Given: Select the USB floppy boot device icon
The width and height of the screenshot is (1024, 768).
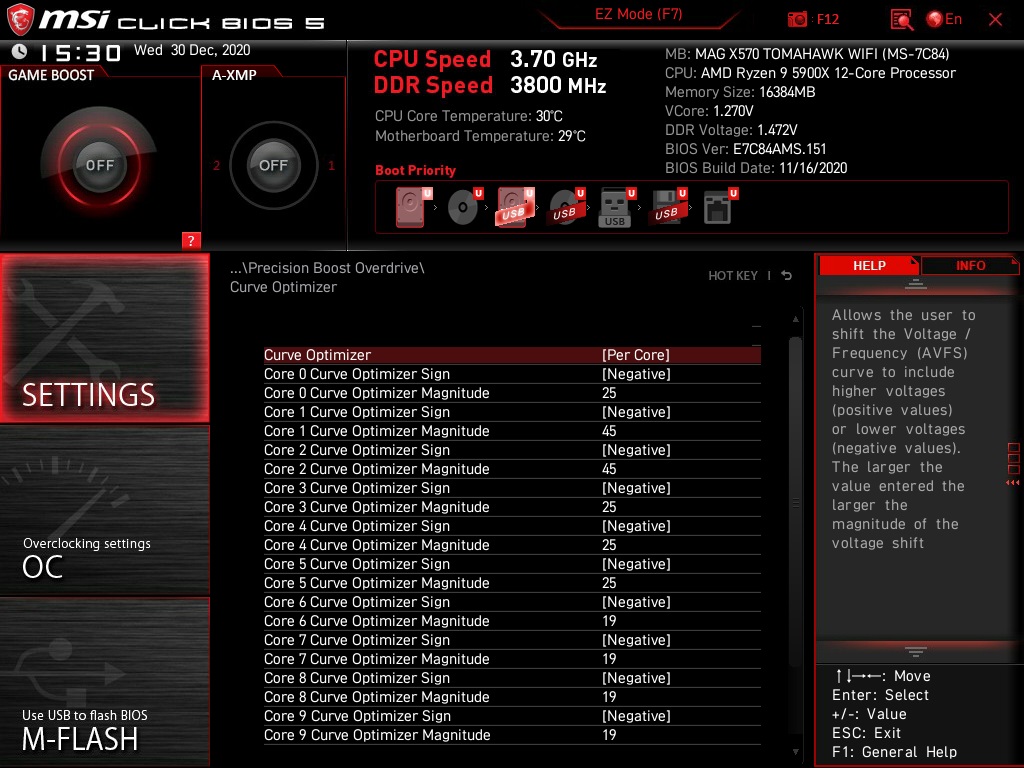Looking at the screenshot, I should [665, 205].
